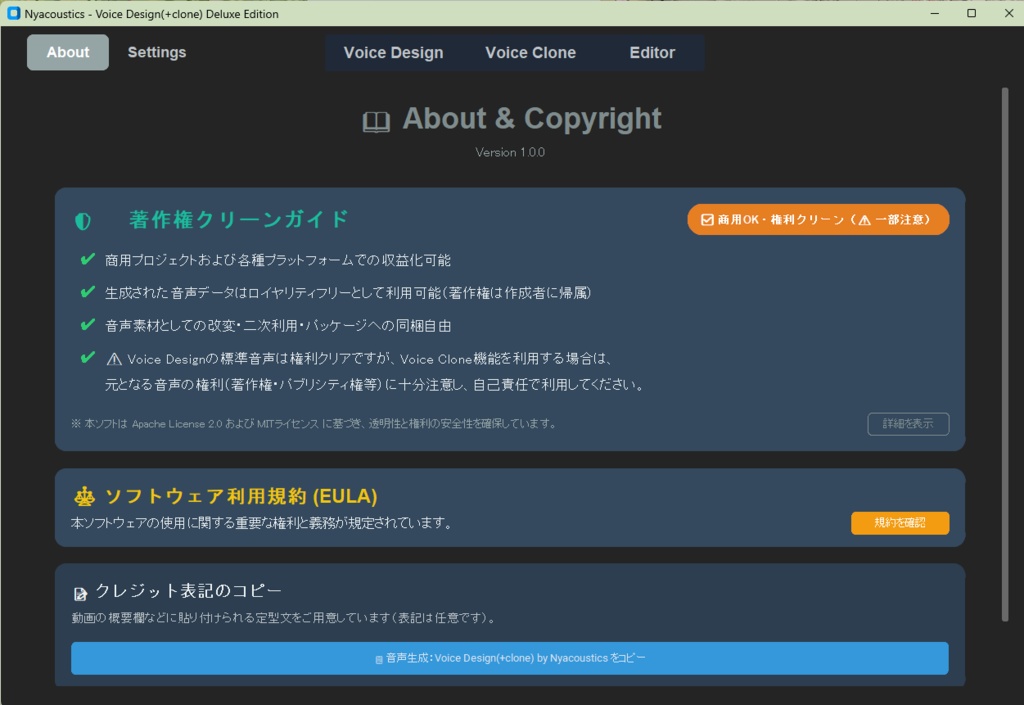Click the 規約を確認 button

click(900, 522)
